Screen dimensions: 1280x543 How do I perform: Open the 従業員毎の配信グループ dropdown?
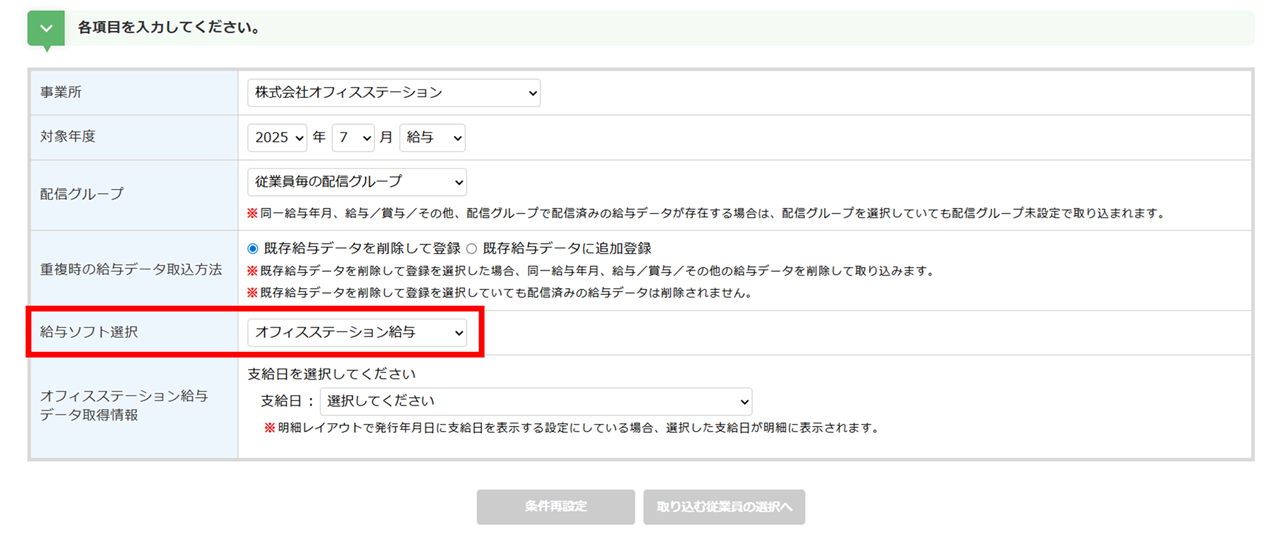[357, 182]
